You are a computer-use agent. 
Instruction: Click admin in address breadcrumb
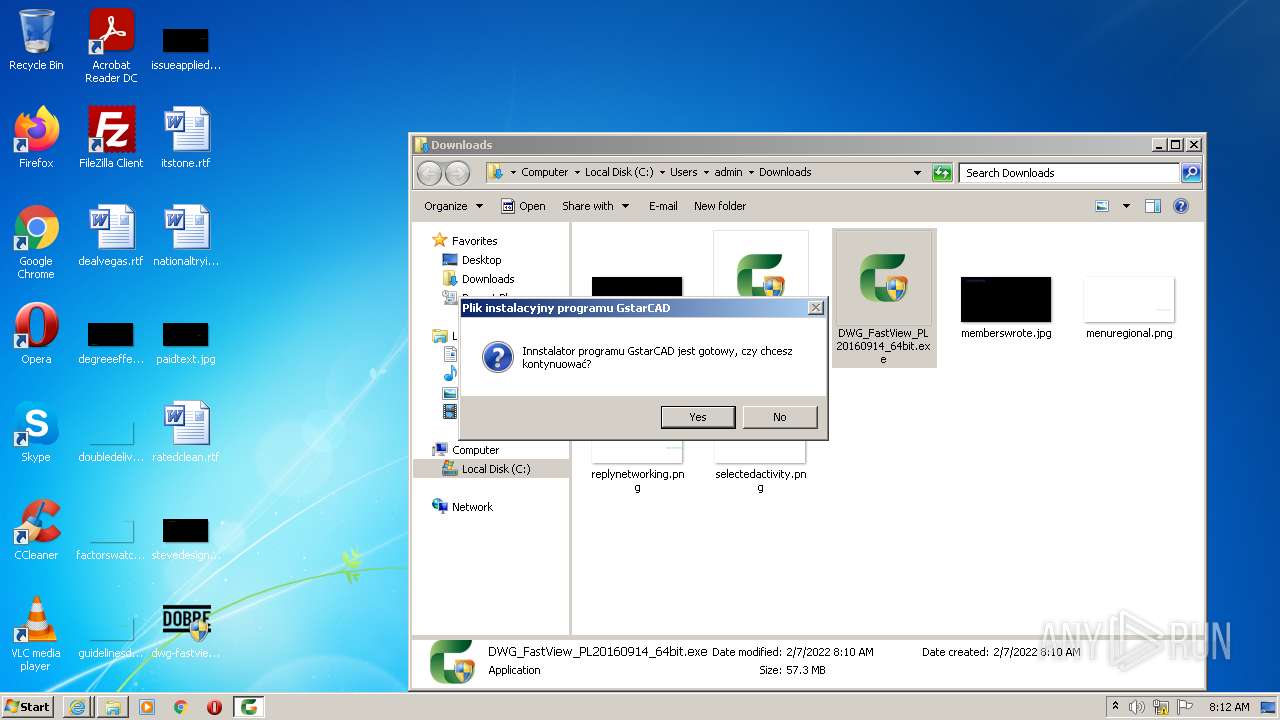729,172
